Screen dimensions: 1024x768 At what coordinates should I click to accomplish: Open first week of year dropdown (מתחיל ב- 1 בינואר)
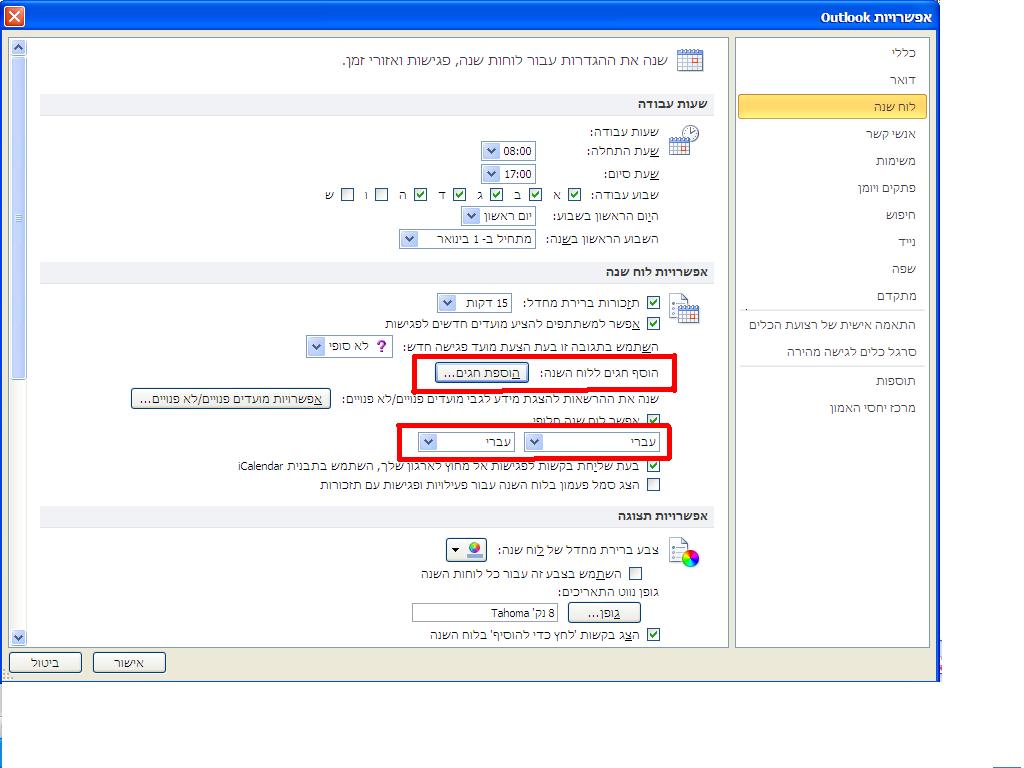[409, 238]
